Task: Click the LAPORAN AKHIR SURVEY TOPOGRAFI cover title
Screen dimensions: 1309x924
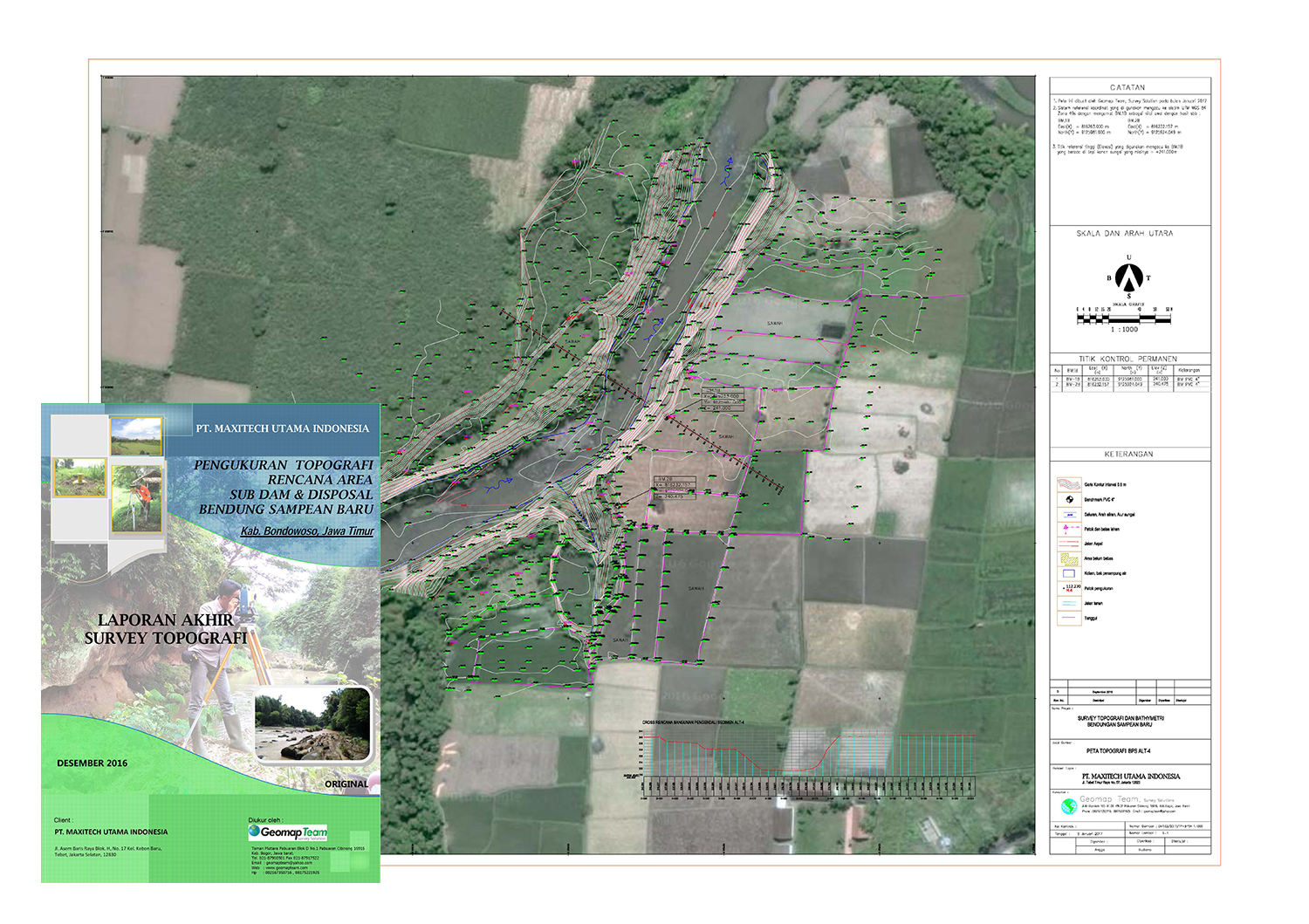Action: coord(166,628)
